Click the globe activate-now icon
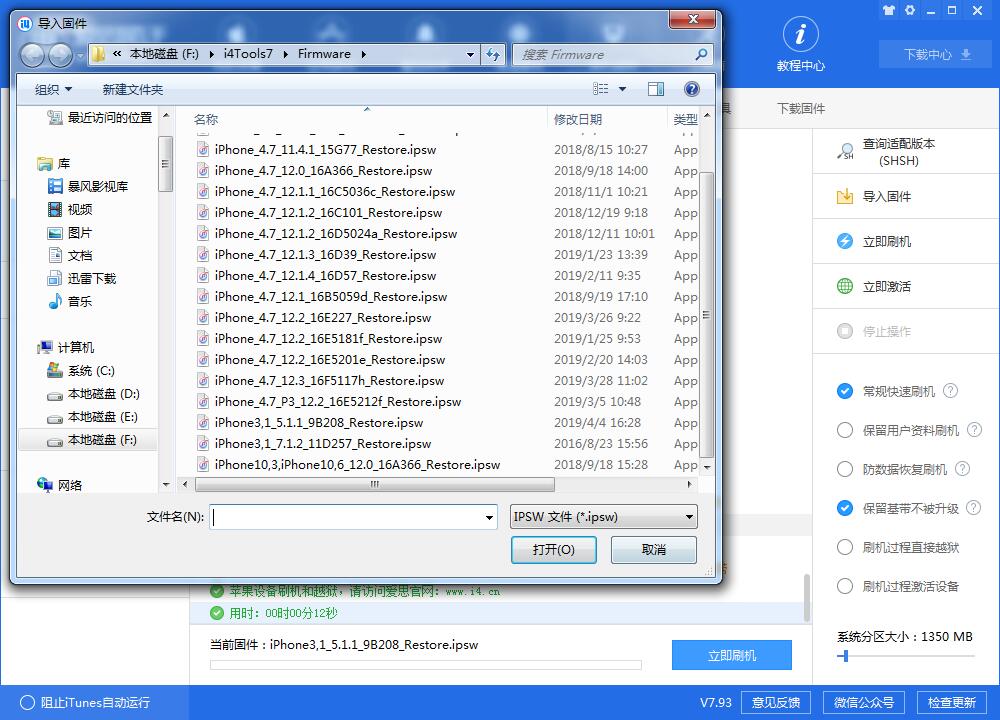The height and width of the screenshot is (720, 1000). [844, 286]
